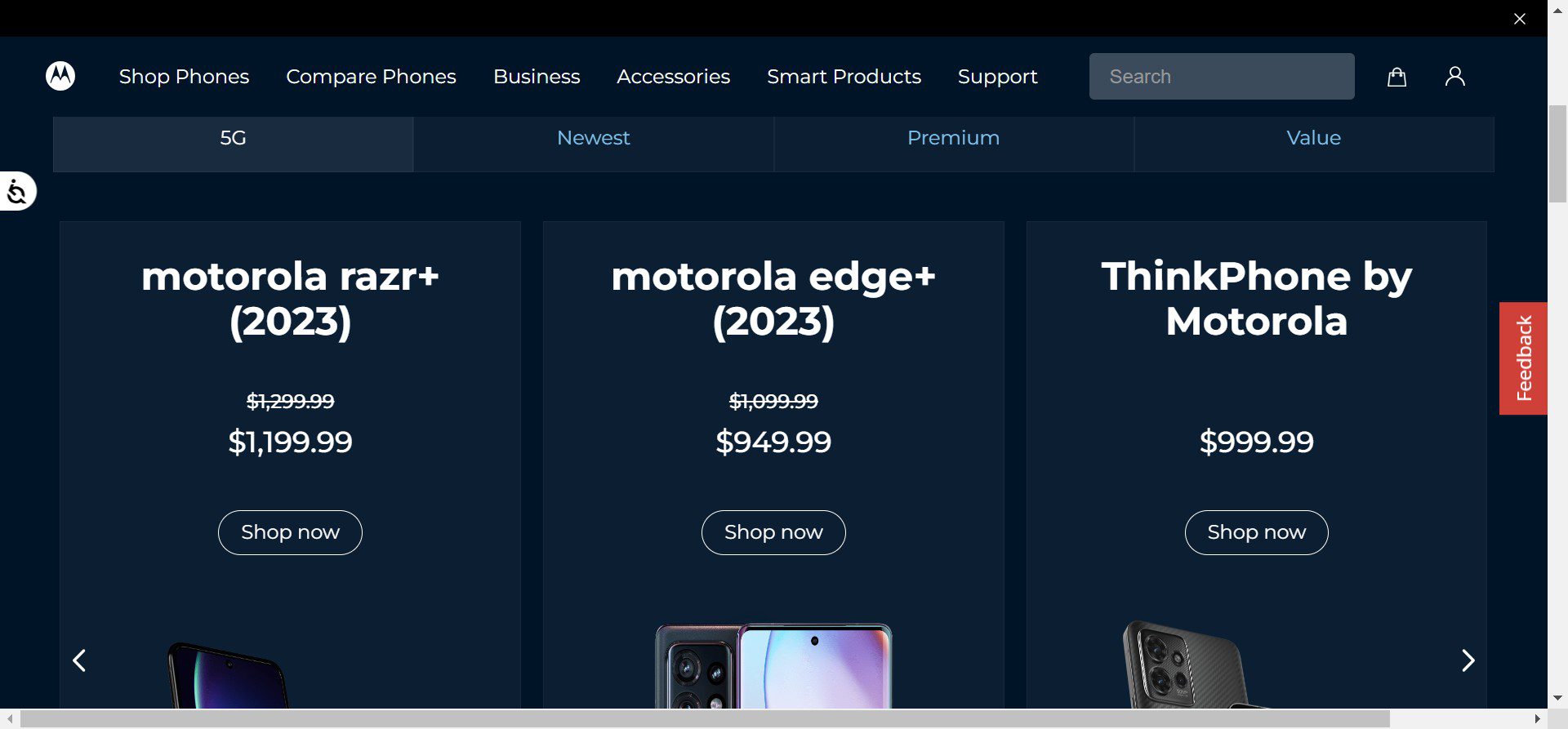1568x729 pixels.
Task: Go to previous phones in carousel
Action: [79, 660]
